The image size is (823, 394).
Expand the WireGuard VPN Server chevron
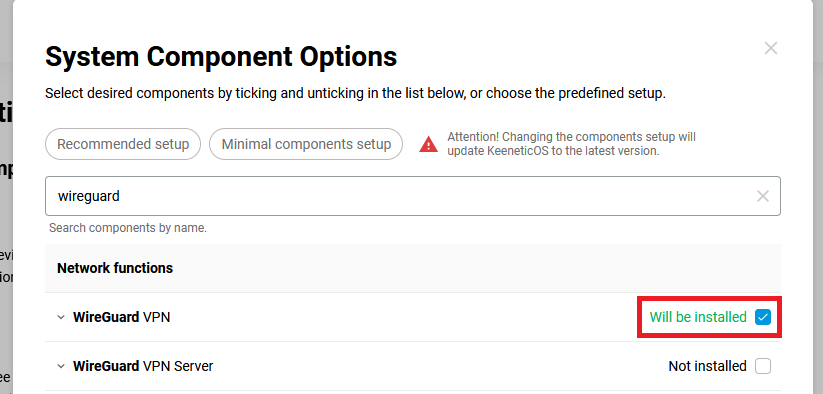coord(61,366)
